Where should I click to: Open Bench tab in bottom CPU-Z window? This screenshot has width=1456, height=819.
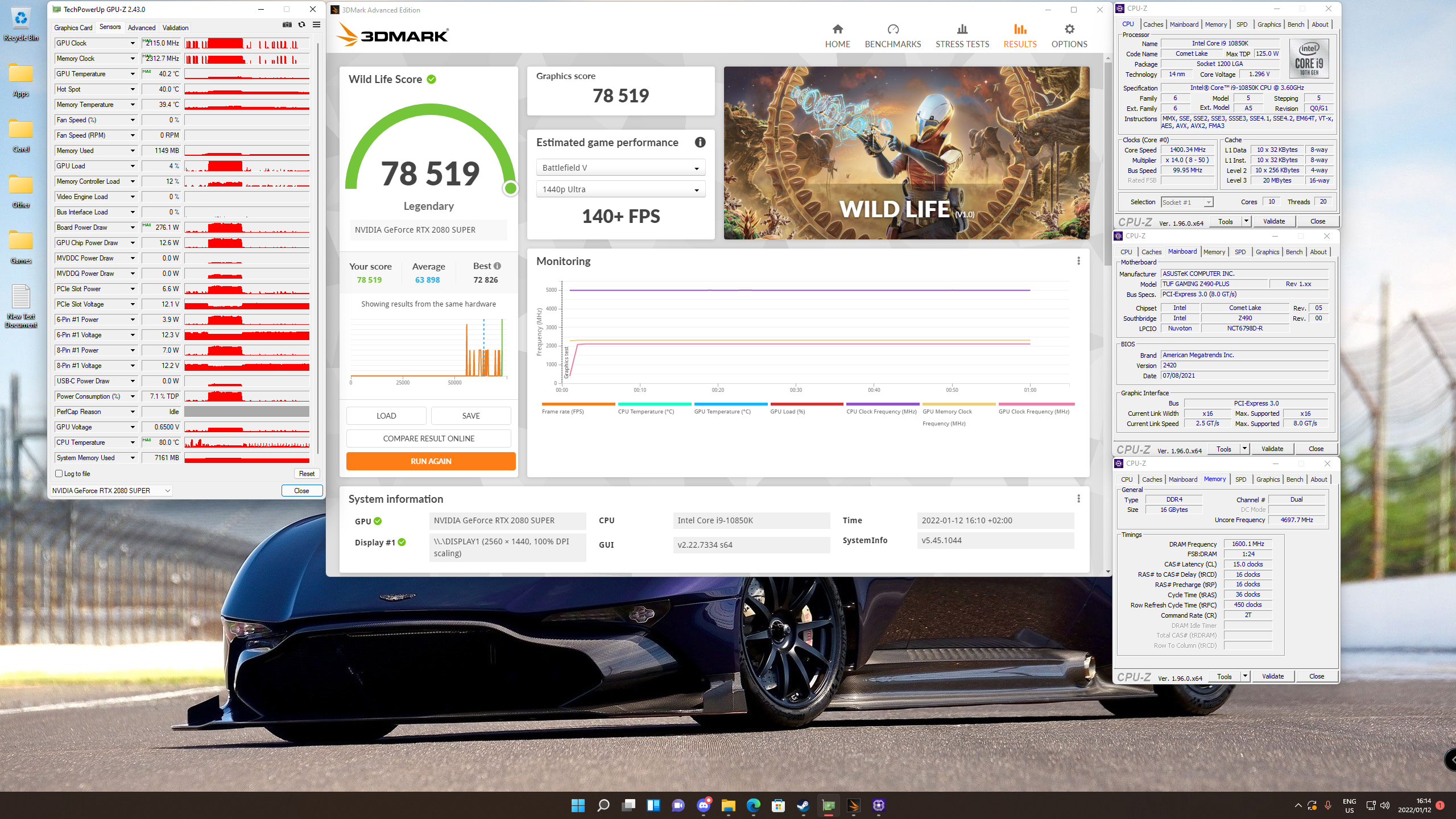[x=1294, y=479]
